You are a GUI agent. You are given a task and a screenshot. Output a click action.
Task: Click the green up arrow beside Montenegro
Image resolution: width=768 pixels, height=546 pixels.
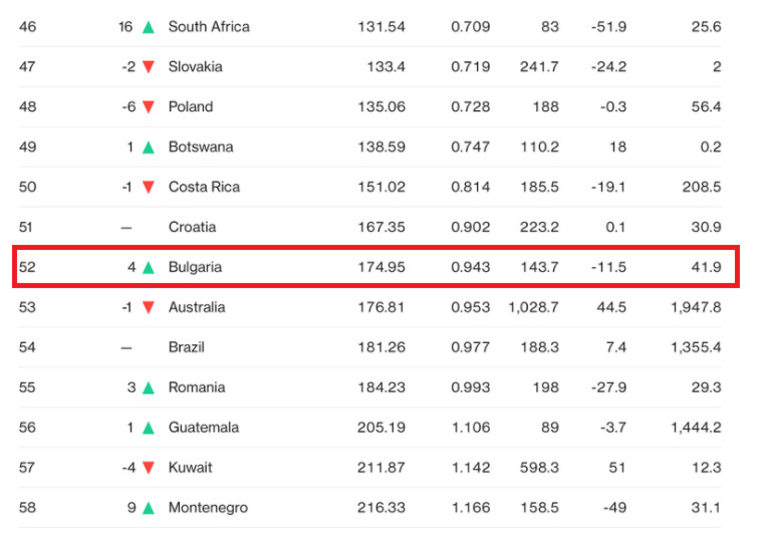[148, 508]
